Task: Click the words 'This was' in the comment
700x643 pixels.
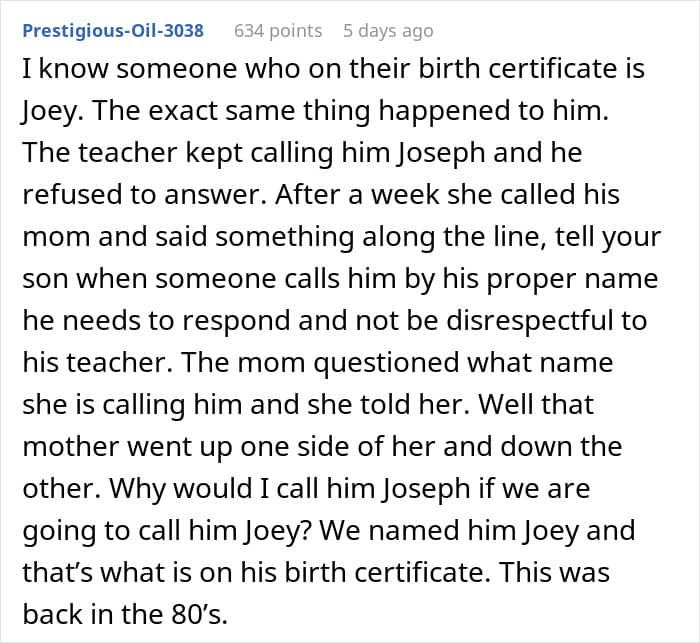Action: (x=554, y=572)
